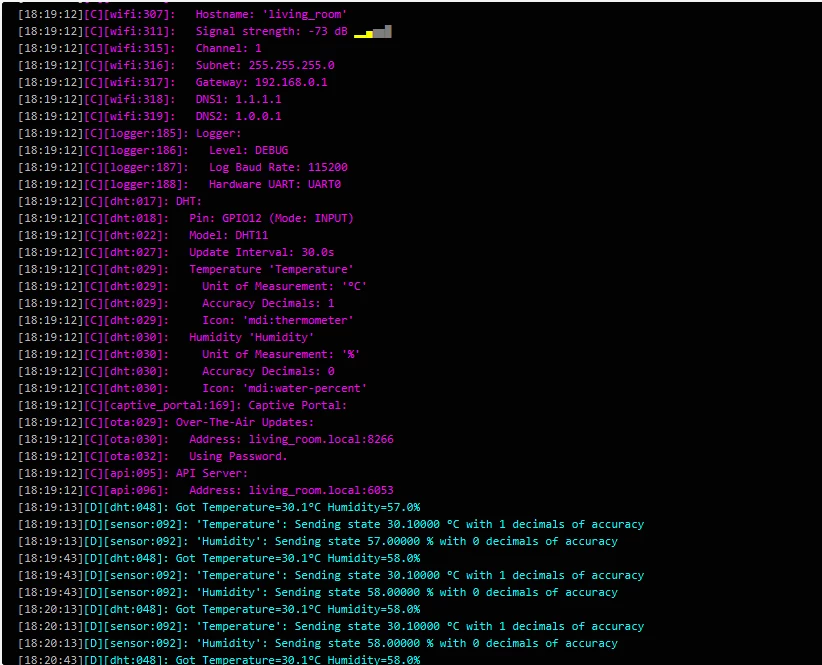
Task: Click the logger 'Level: DEBUG' line
Action: pyautogui.click(x=248, y=150)
